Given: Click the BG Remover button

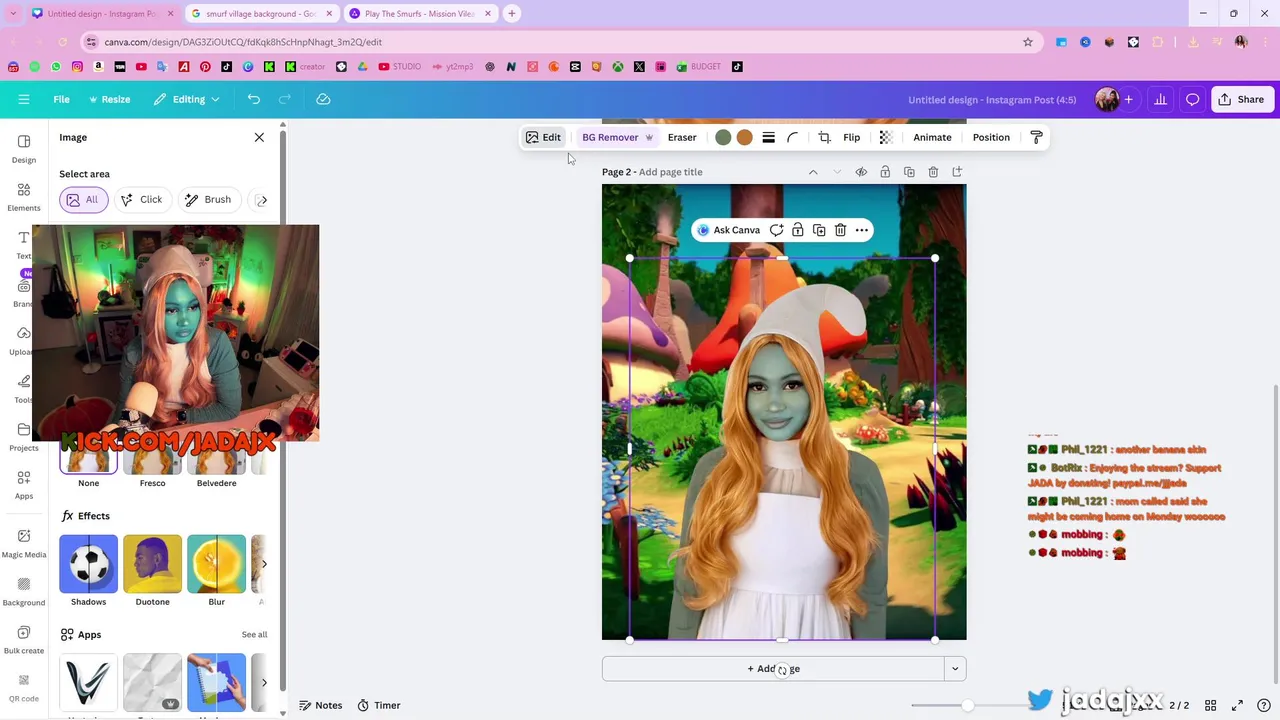Looking at the screenshot, I should pos(616,137).
